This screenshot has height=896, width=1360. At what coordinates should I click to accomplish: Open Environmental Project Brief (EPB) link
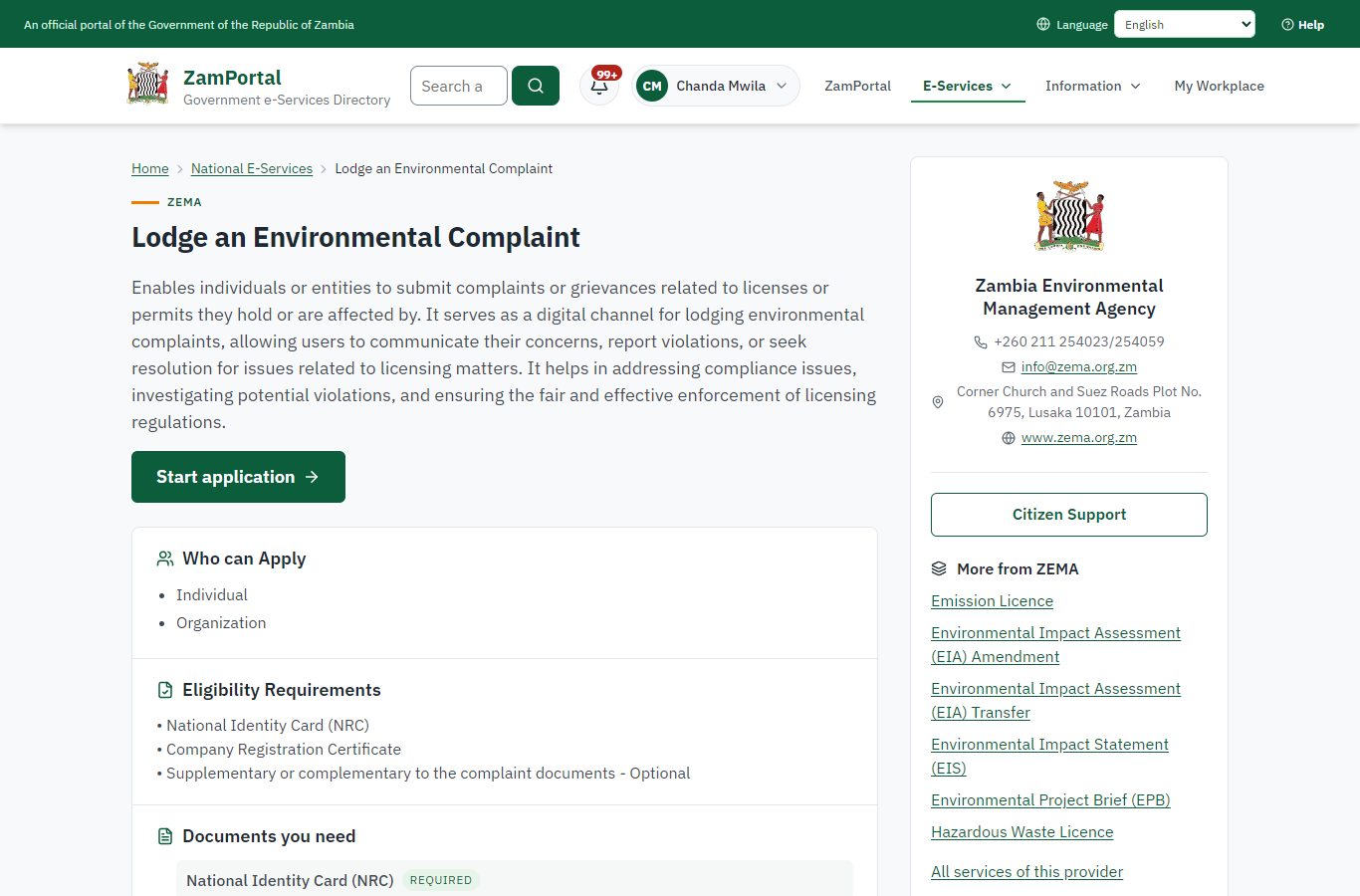tap(1050, 799)
